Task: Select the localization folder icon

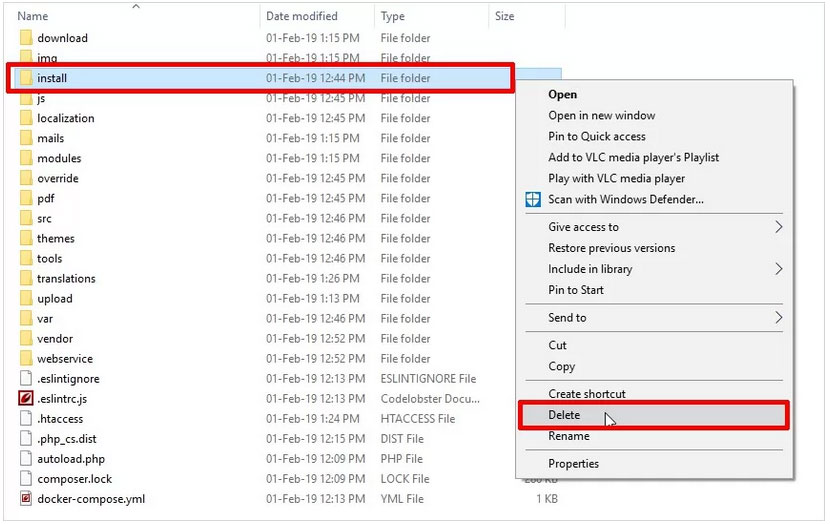Action: tap(26, 118)
